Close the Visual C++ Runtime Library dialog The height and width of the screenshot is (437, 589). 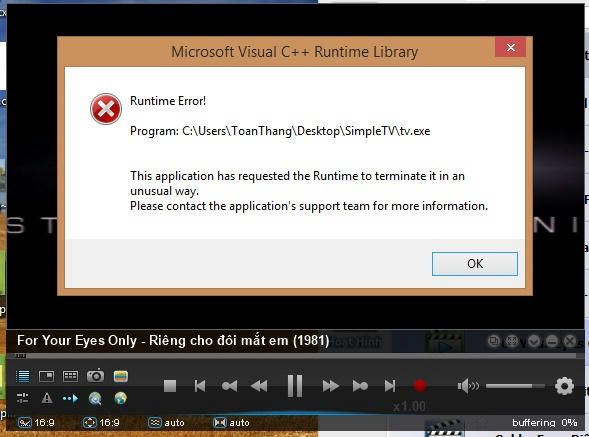(510, 47)
